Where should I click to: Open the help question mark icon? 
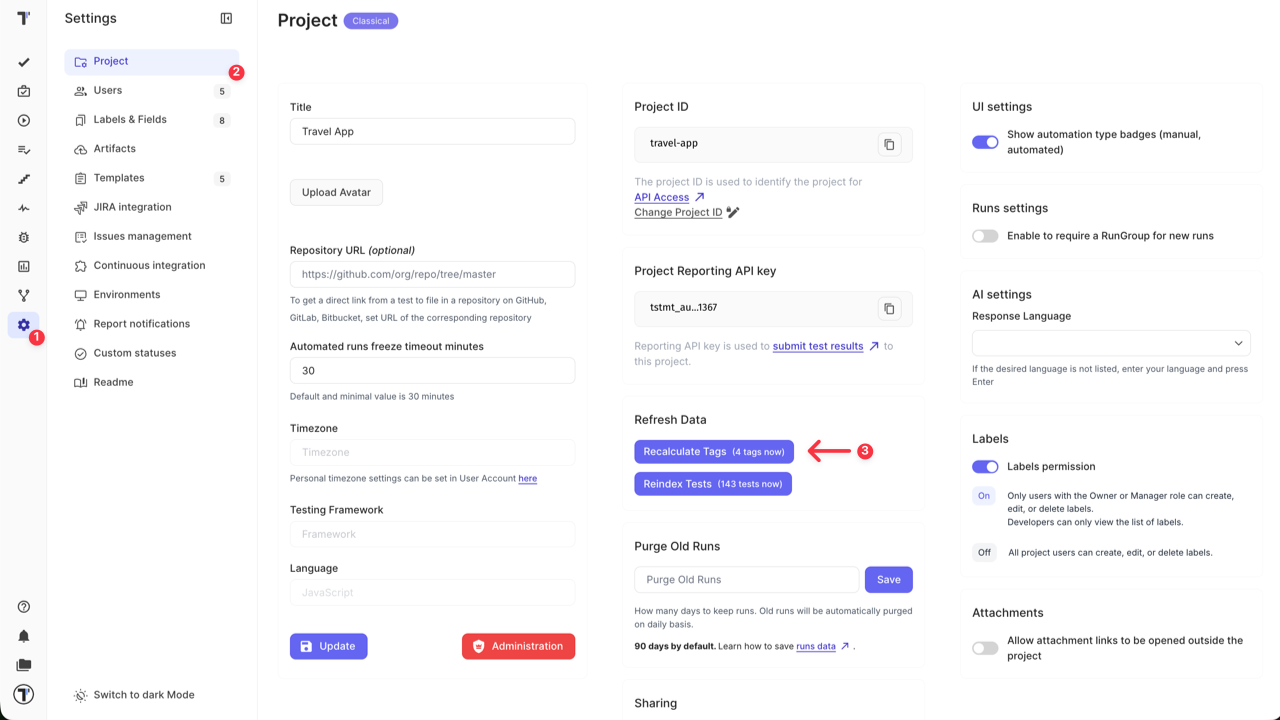pyautogui.click(x=24, y=607)
